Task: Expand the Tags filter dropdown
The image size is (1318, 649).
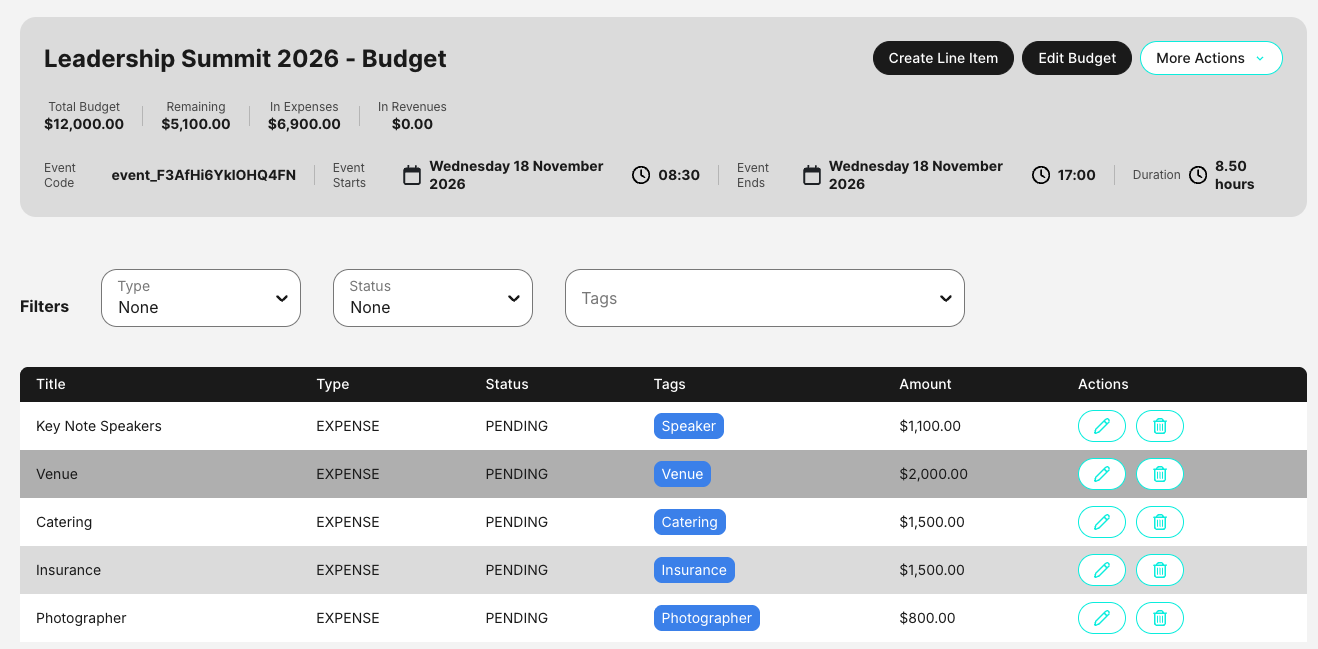Action: pyautogui.click(x=765, y=298)
